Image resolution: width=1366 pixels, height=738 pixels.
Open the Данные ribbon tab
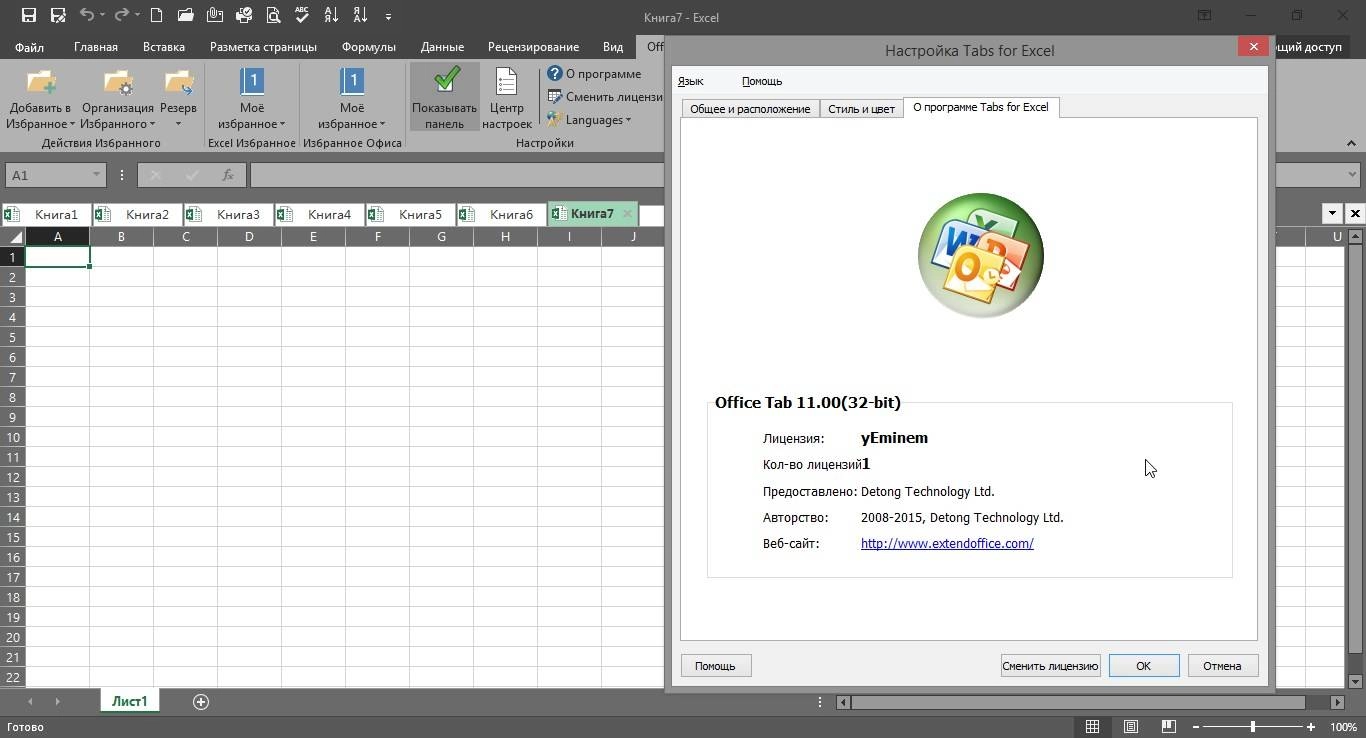[442, 47]
